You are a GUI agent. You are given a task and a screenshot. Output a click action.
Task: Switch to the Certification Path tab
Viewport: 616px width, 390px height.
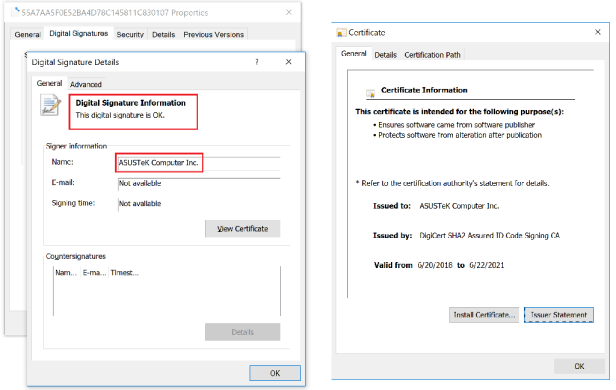pyautogui.click(x=432, y=55)
